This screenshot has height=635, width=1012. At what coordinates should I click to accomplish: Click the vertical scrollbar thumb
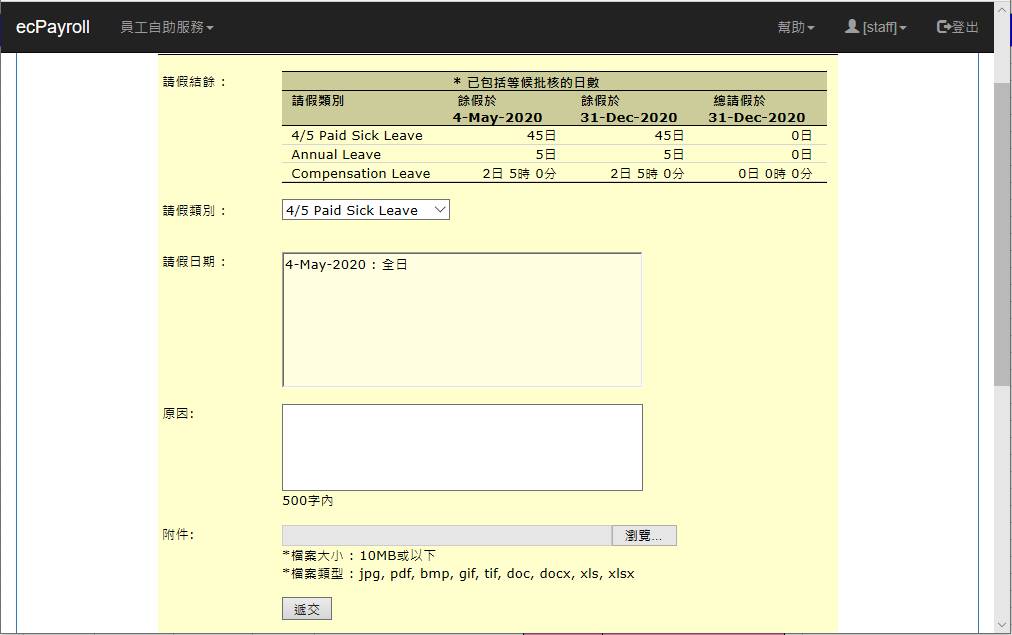click(x=1002, y=230)
